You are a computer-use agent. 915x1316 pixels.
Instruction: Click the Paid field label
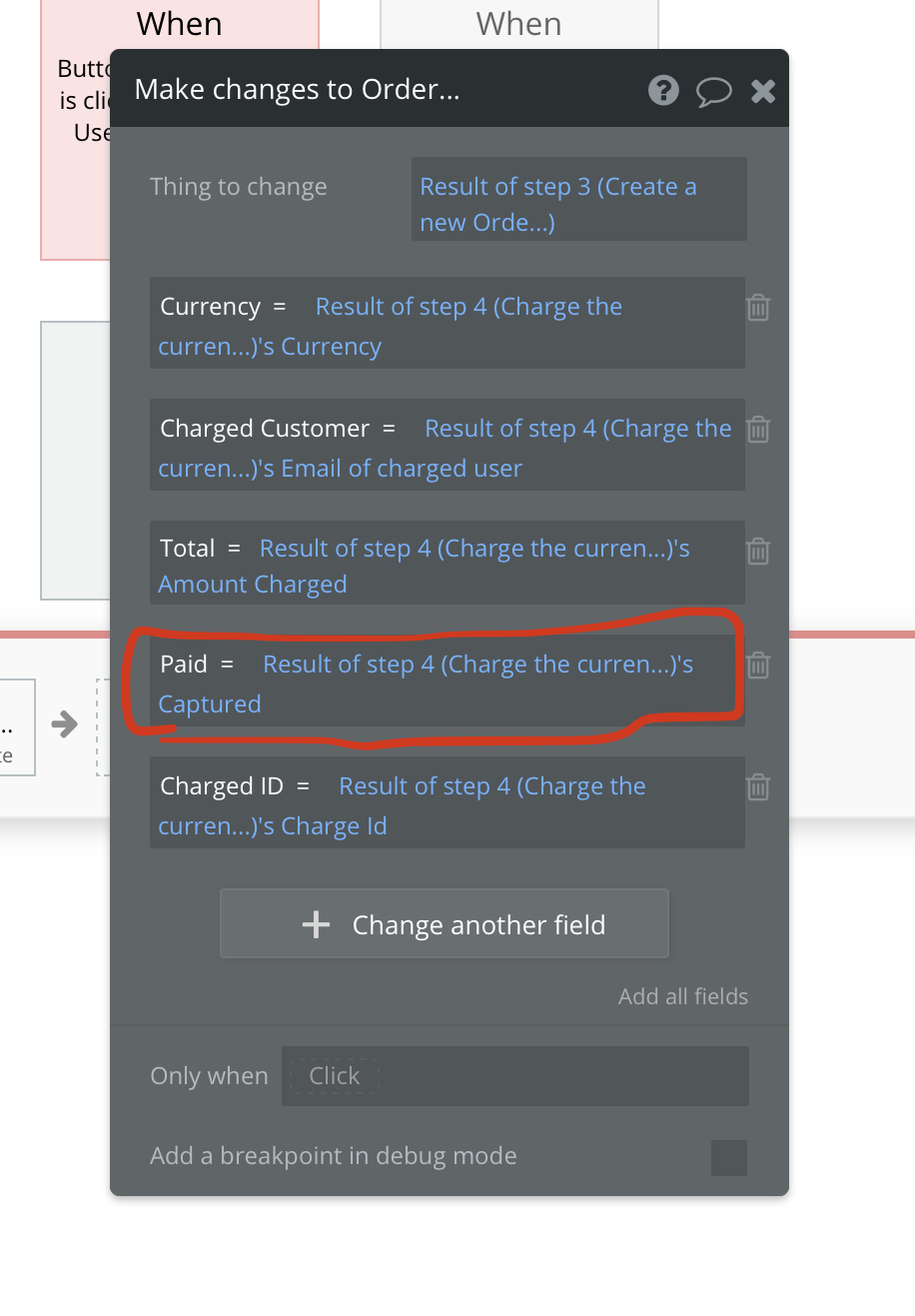184,664
